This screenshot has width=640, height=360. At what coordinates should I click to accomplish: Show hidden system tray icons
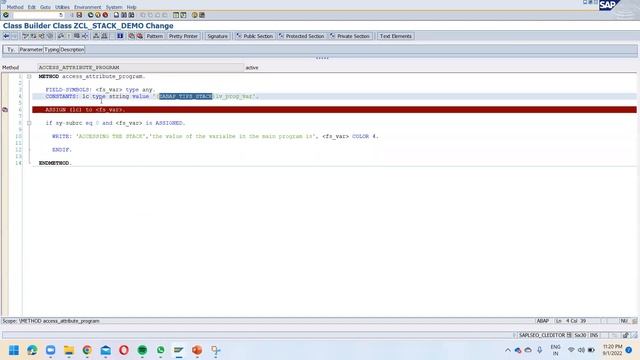508,350
